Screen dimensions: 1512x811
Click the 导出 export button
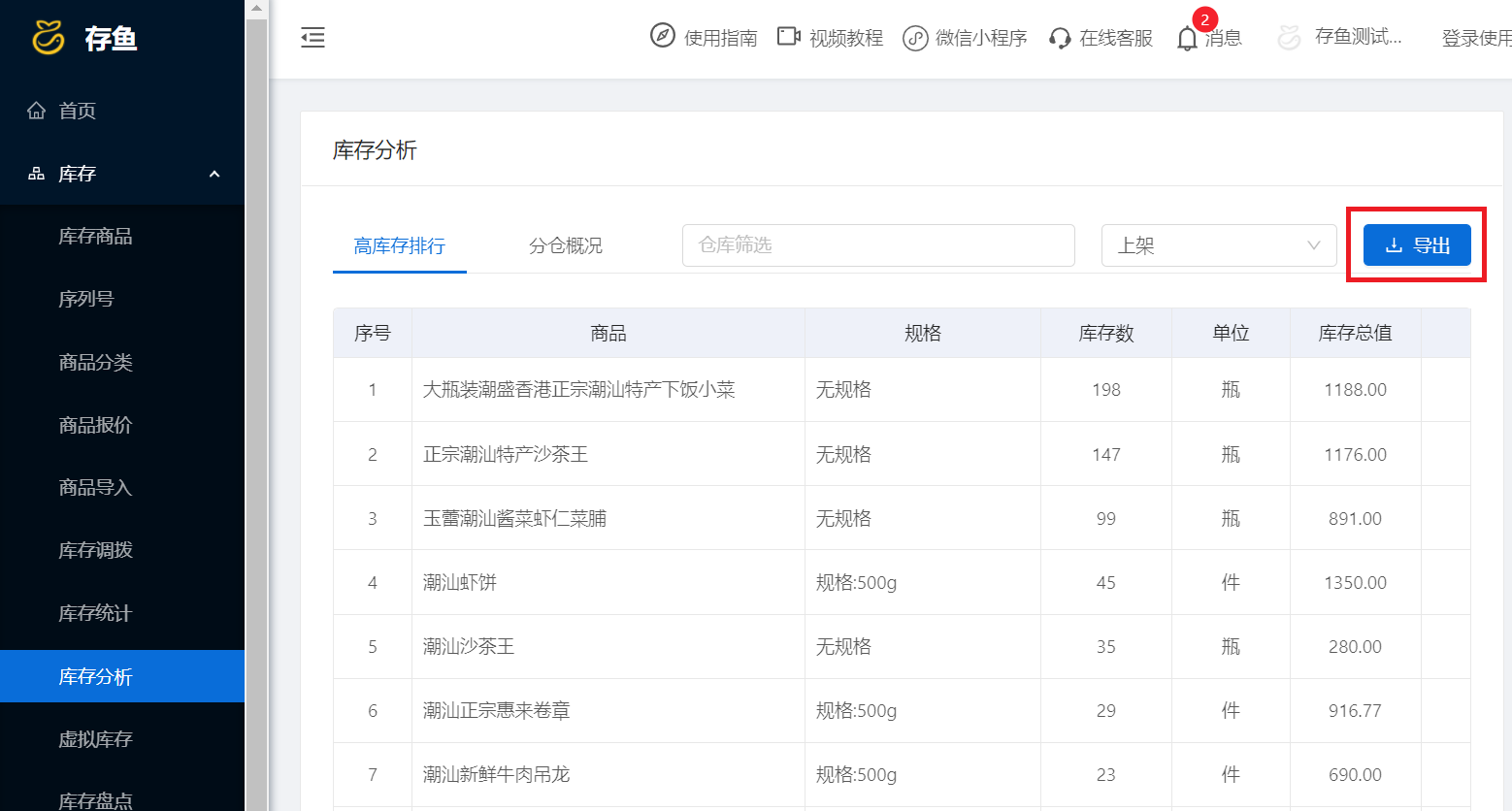(x=1417, y=245)
